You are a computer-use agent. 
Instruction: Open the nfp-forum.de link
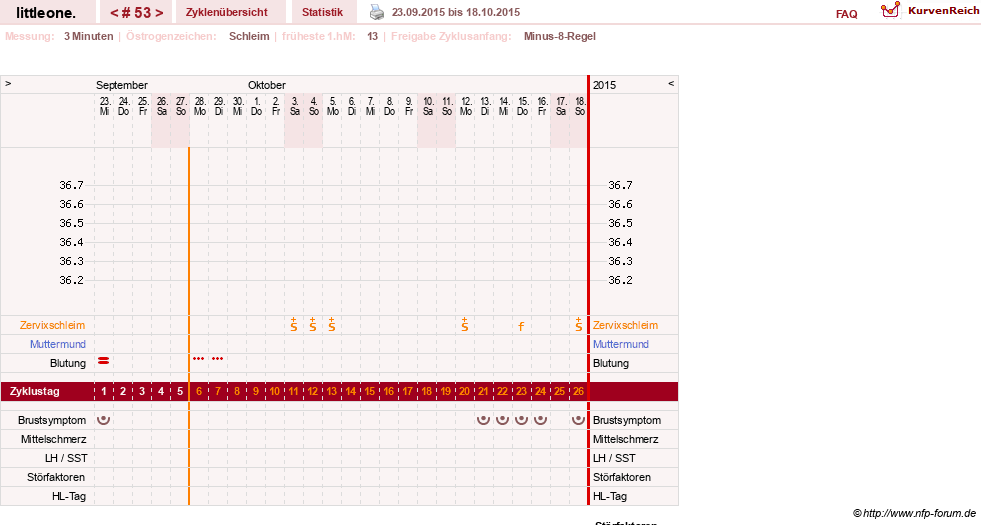915,513
